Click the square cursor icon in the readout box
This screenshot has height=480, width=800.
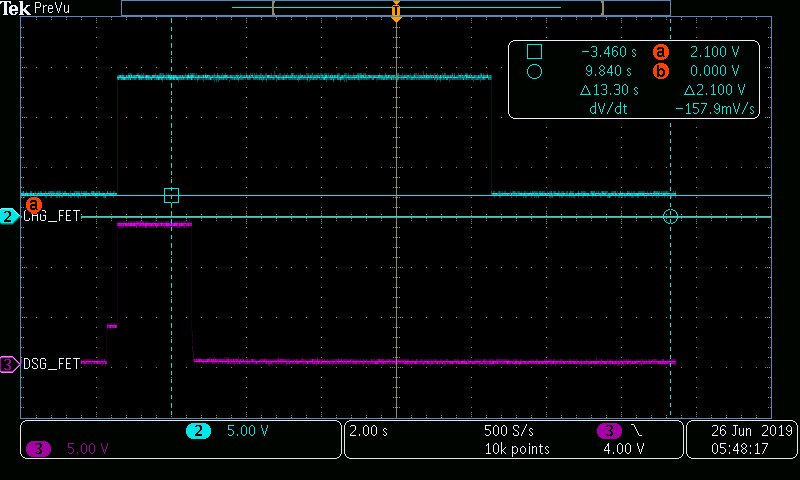pos(534,52)
